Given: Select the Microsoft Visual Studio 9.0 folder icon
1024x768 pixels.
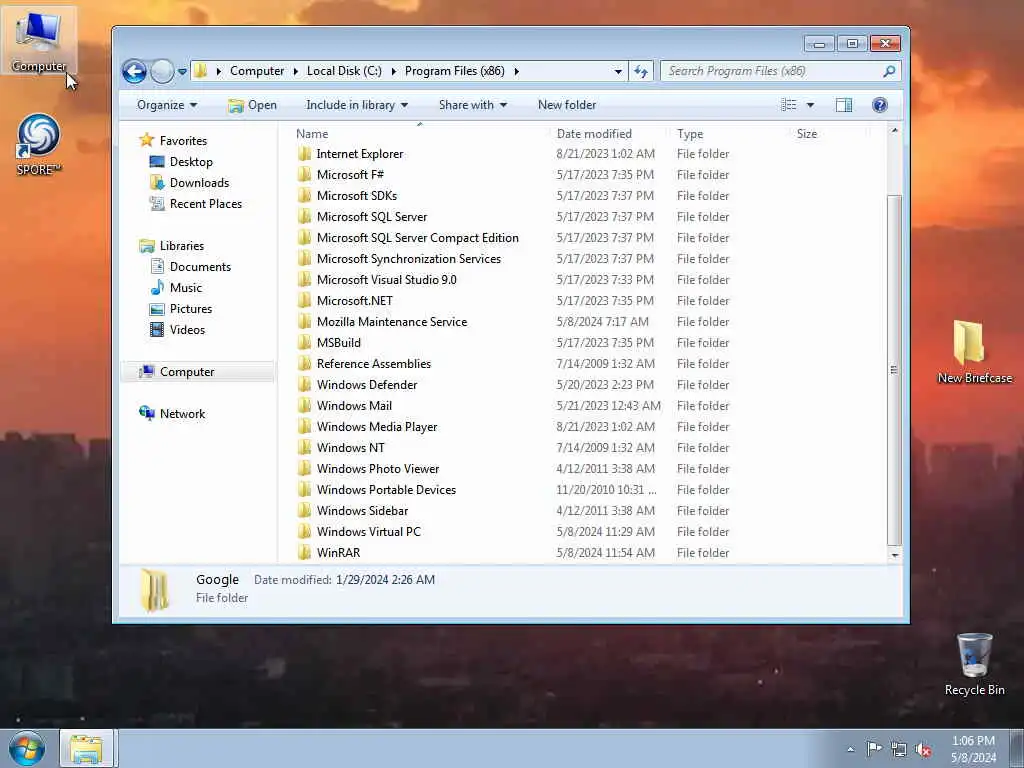Looking at the screenshot, I should (x=304, y=280).
